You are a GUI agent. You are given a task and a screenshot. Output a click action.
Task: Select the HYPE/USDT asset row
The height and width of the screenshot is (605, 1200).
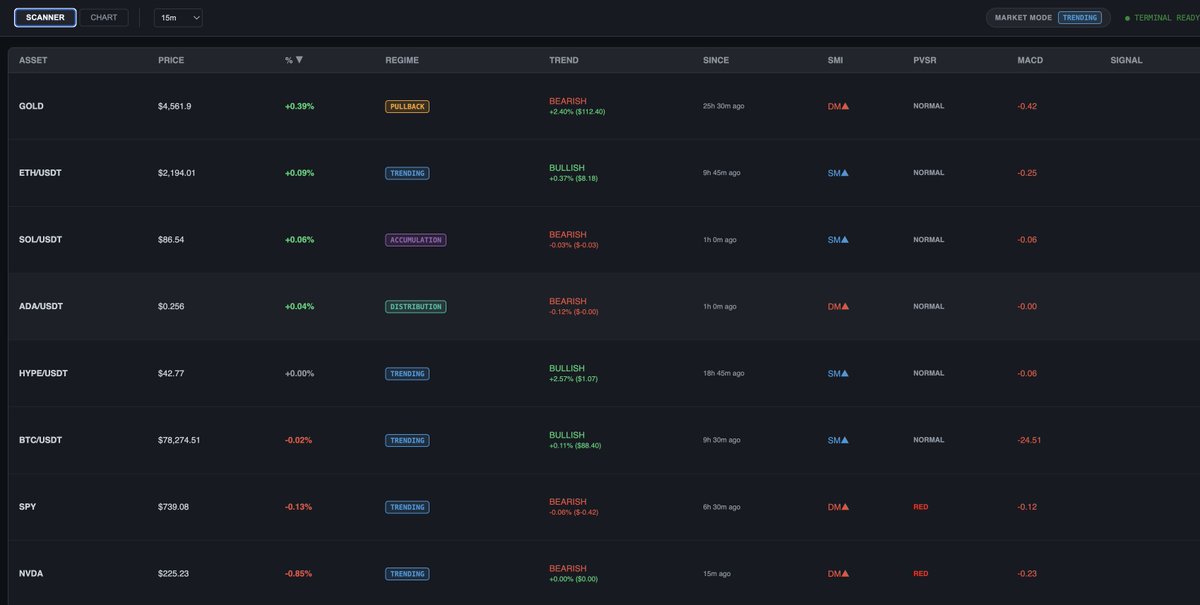604,374
